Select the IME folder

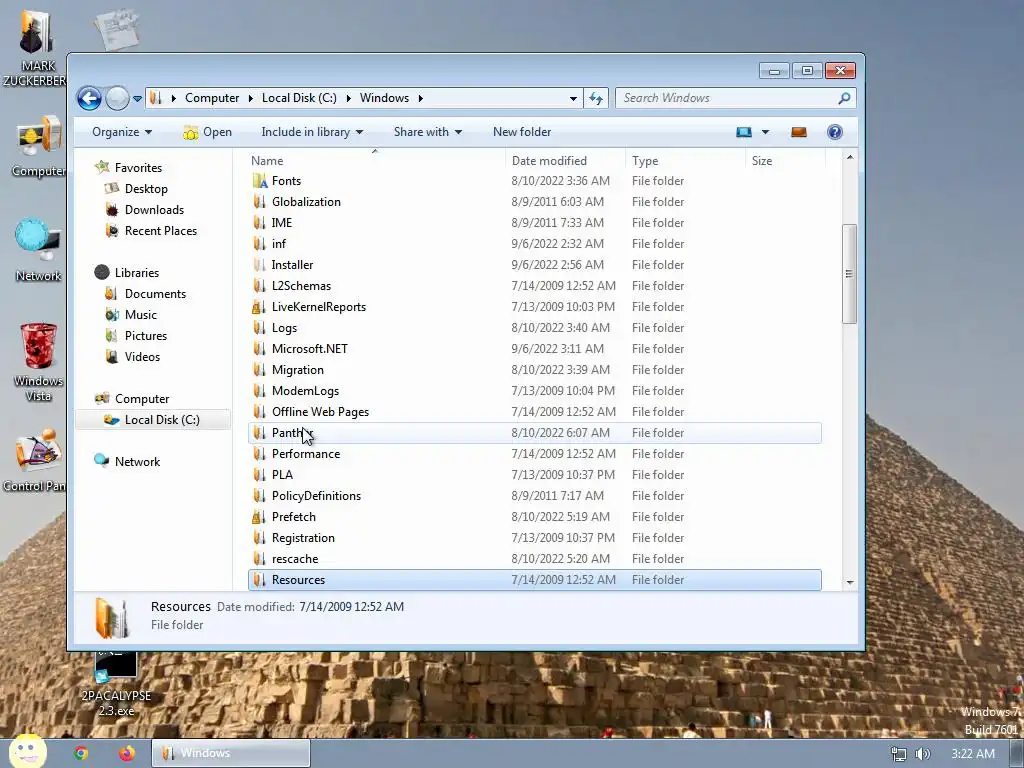pos(281,223)
